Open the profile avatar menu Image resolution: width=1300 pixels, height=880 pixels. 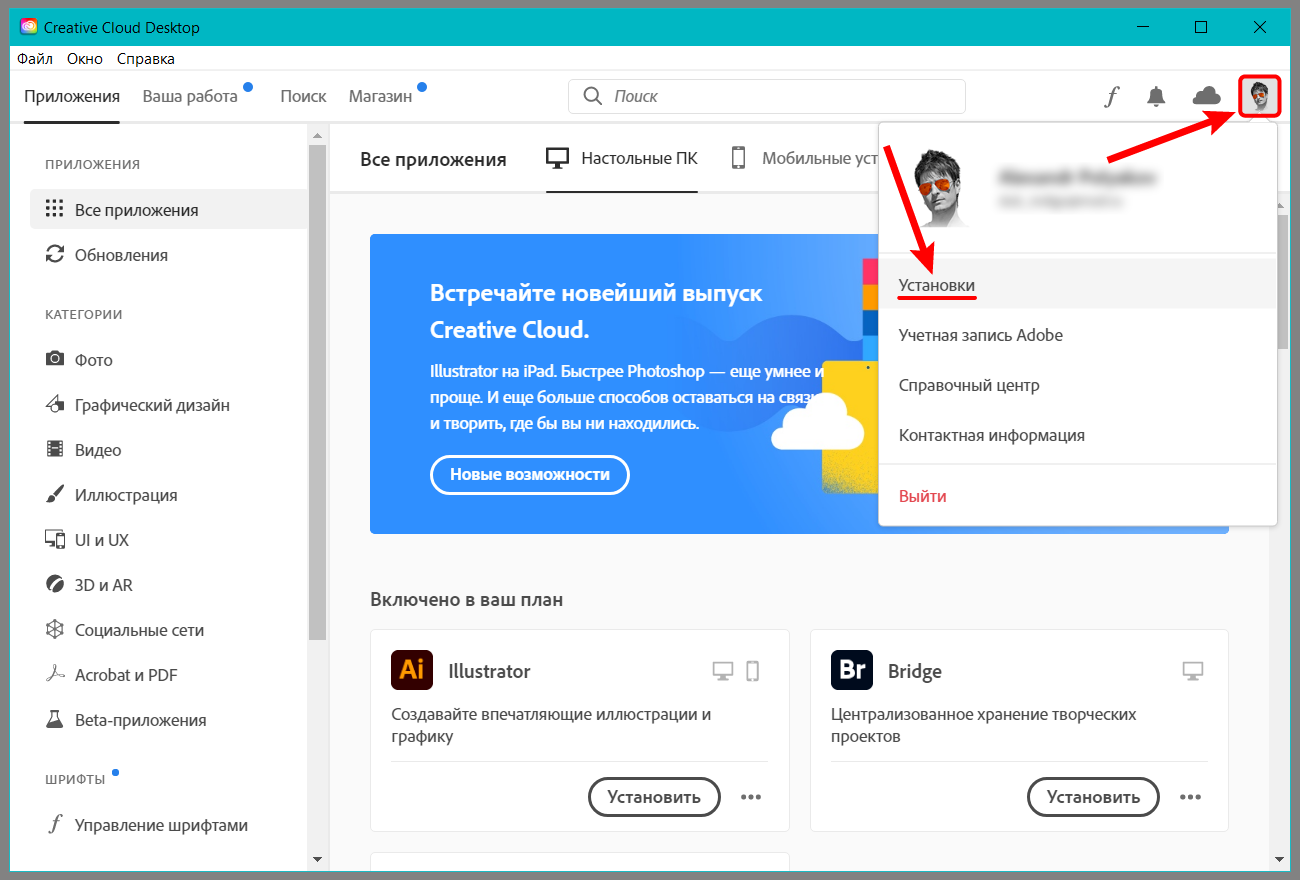(1259, 97)
